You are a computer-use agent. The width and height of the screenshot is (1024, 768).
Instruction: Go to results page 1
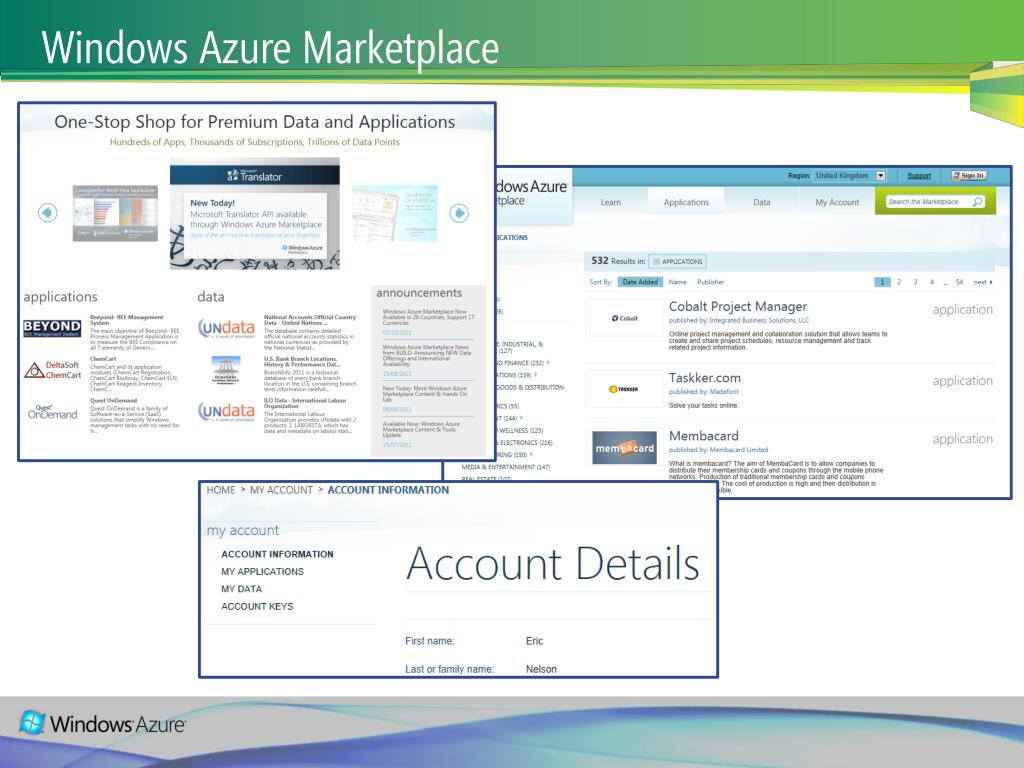point(882,282)
